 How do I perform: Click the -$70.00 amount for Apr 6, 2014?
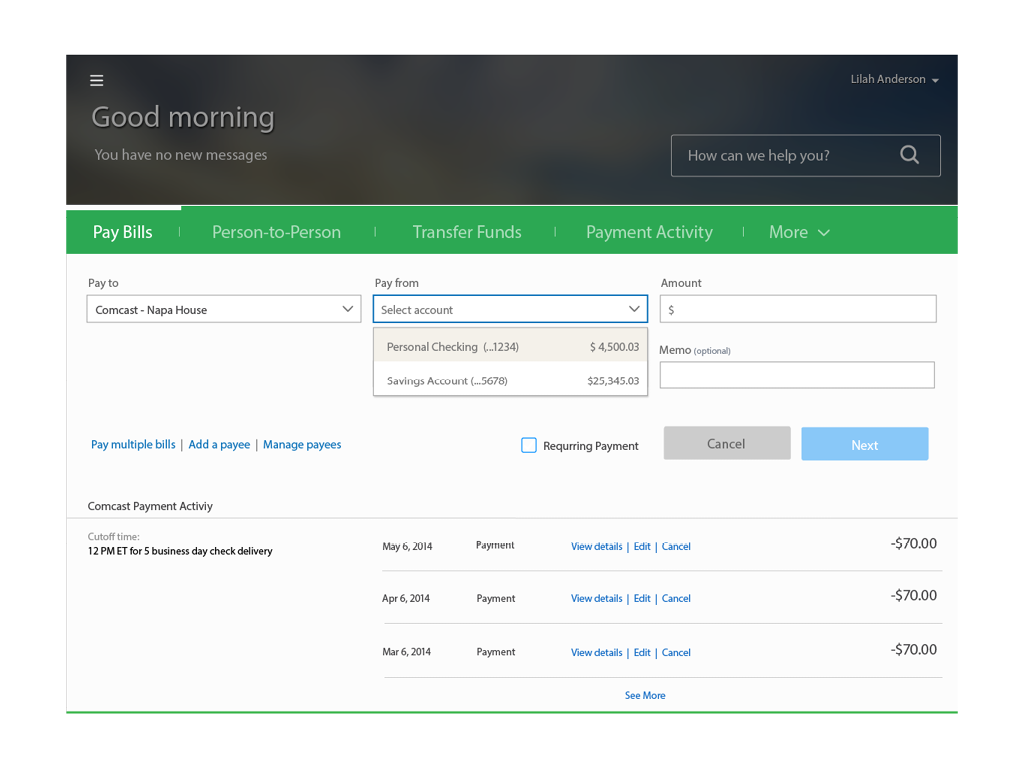(913, 595)
